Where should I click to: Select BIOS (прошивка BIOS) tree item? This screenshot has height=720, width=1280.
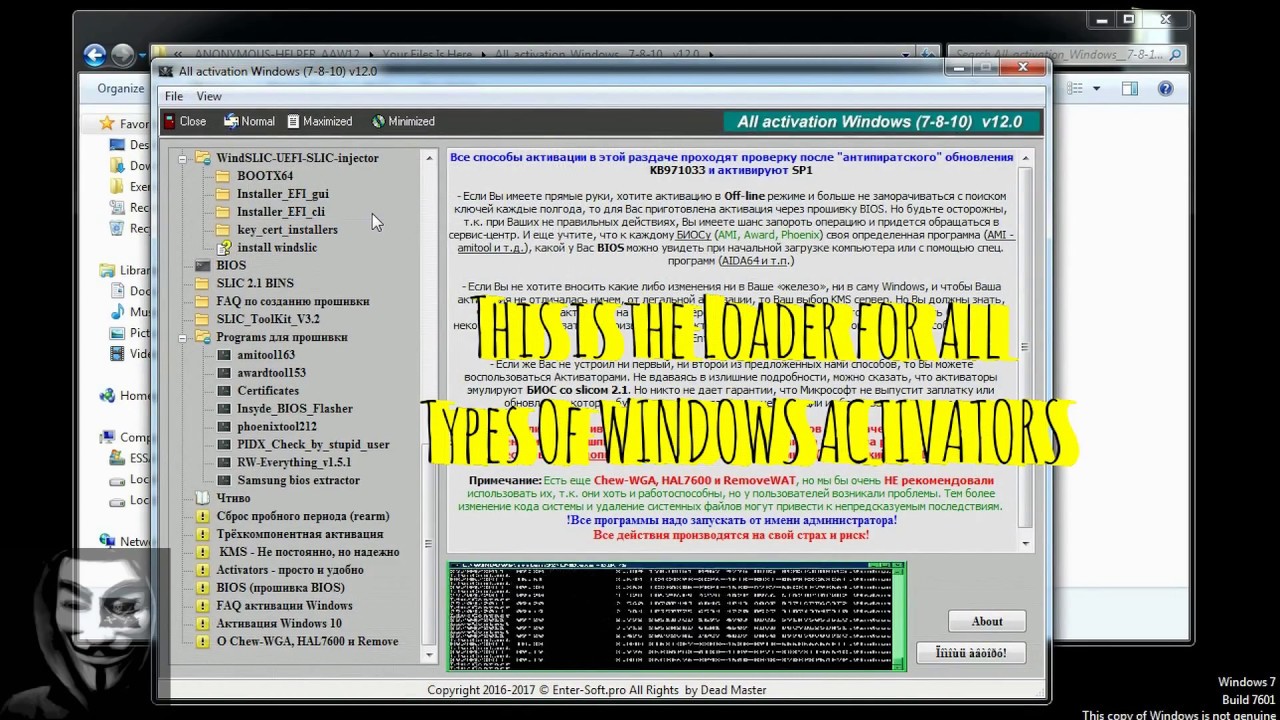[280, 588]
